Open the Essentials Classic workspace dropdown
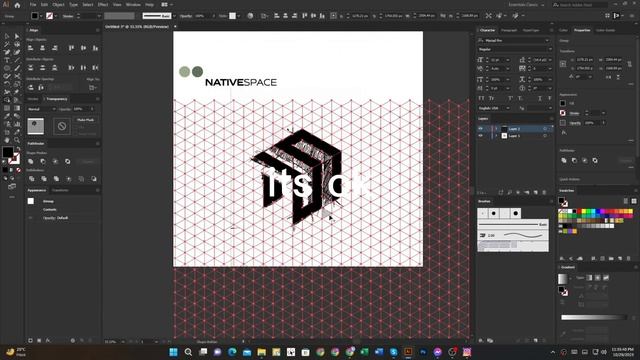 tap(526, 5)
